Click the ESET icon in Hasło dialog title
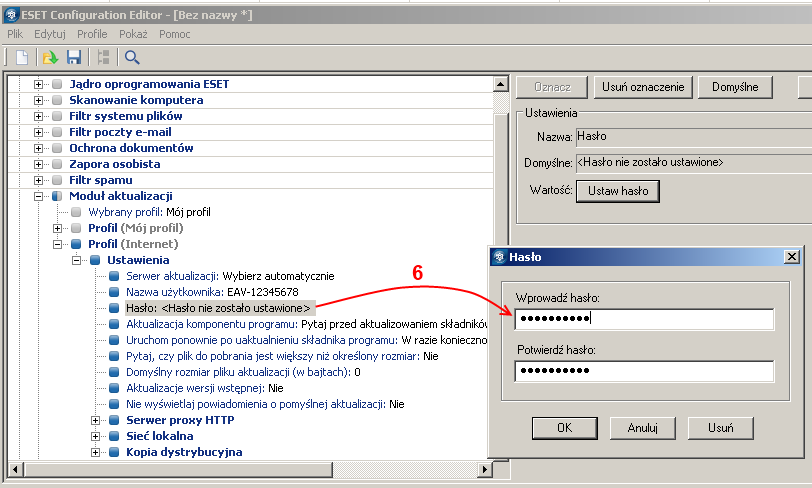The height and width of the screenshot is (488, 812). (498, 257)
